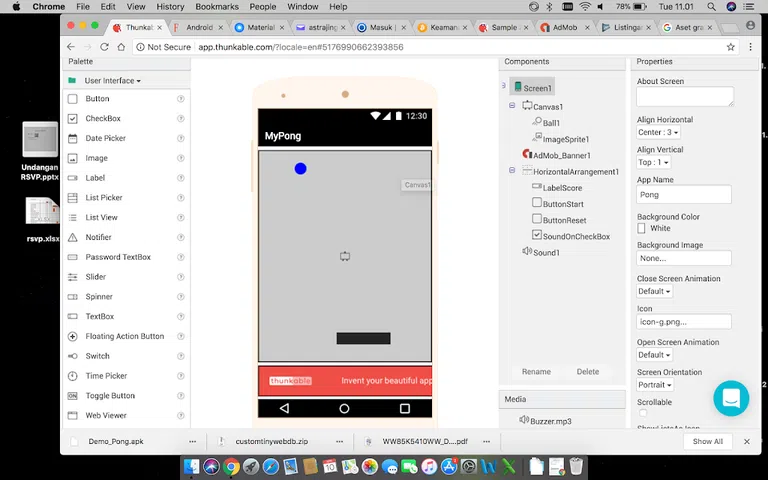The height and width of the screenshot is (480, 768).
Task: Bookmark page with the star icon
Action: point(730,47)
